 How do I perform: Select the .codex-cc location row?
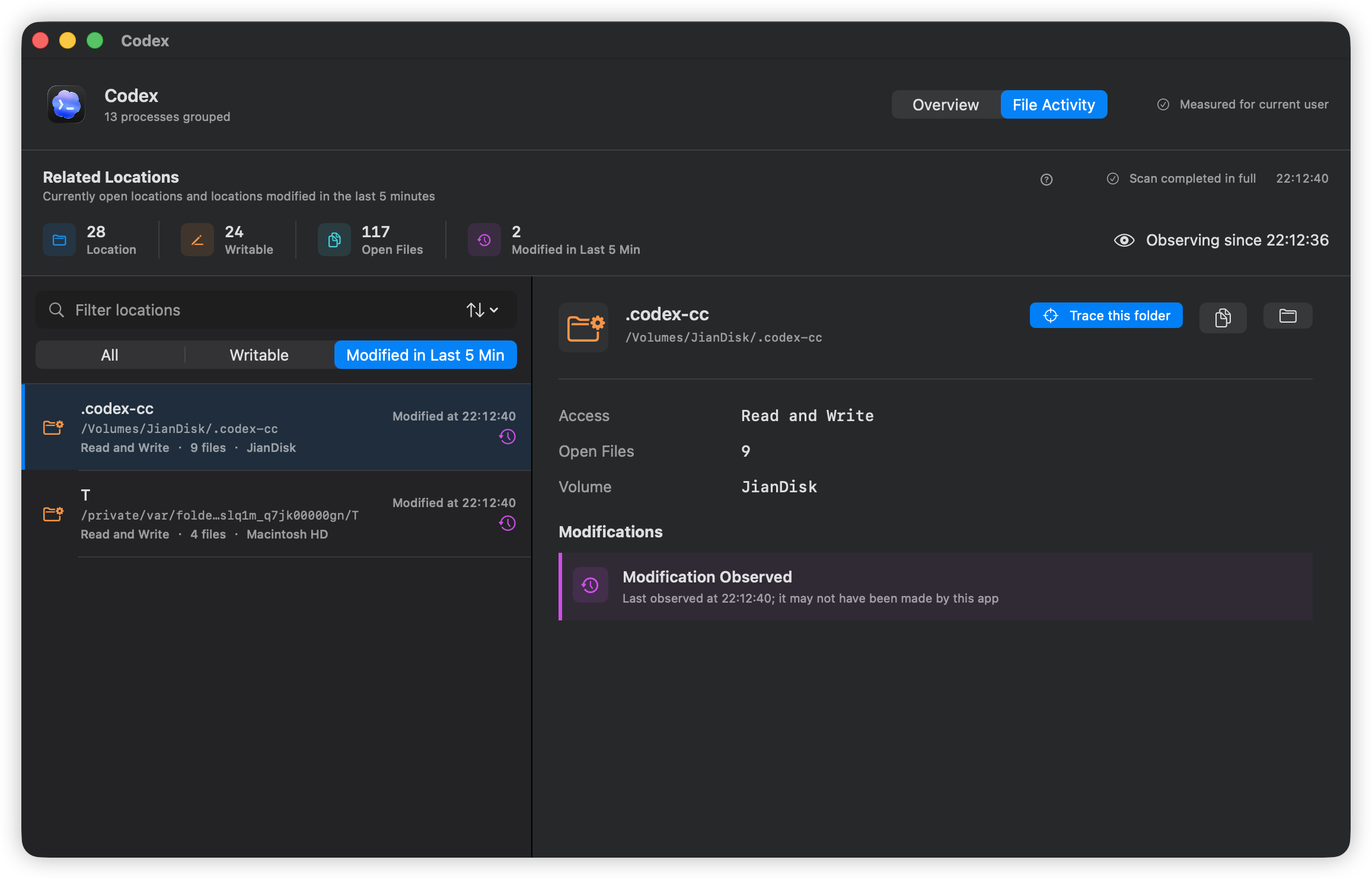[x=277, y=427]
